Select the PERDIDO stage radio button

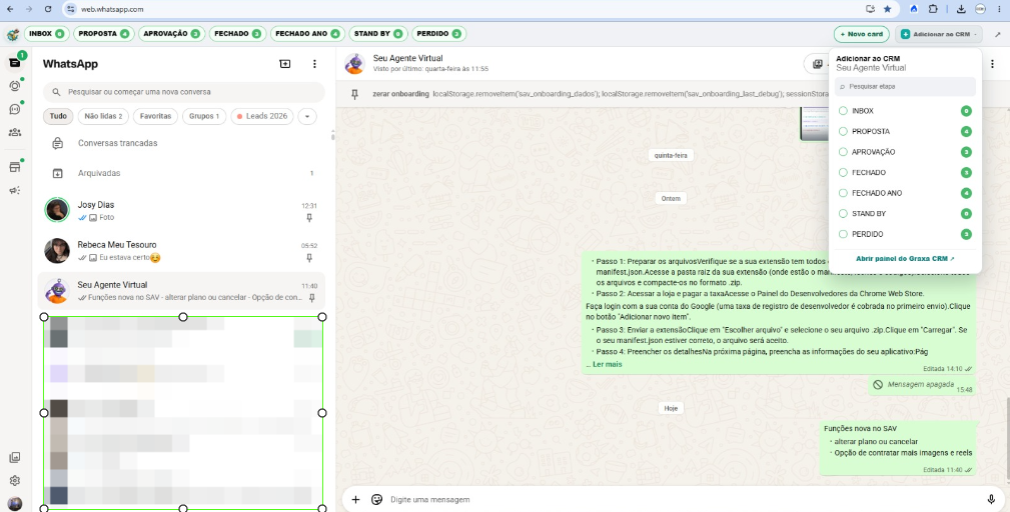843,234
